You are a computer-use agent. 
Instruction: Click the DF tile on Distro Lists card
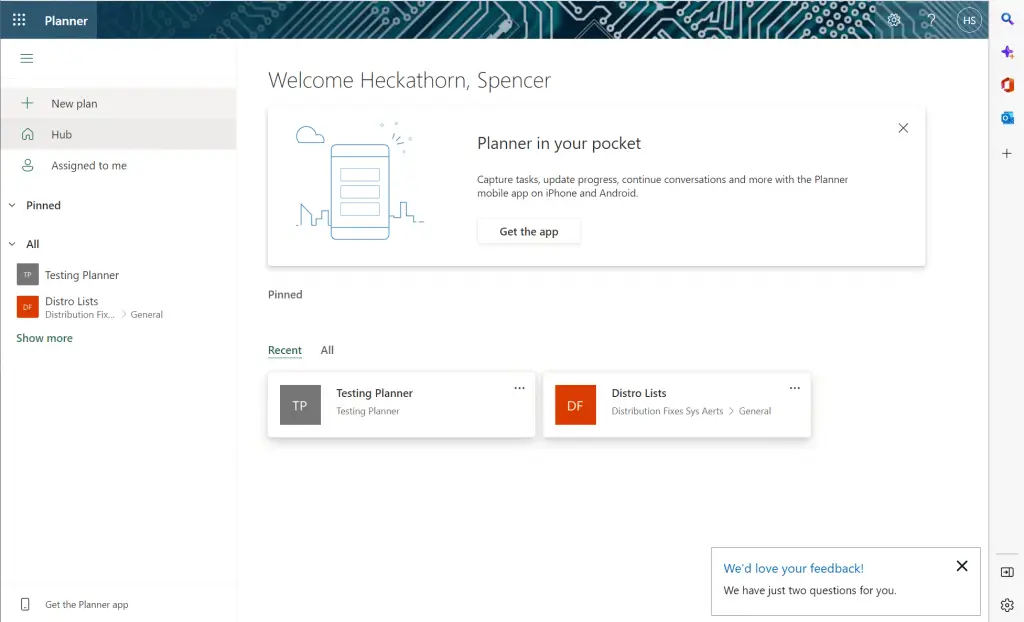click(575, 405)
